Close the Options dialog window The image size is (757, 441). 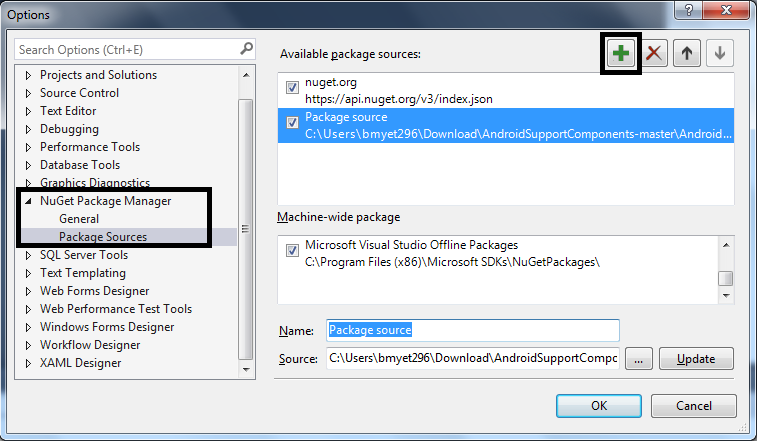pos(726,10)
